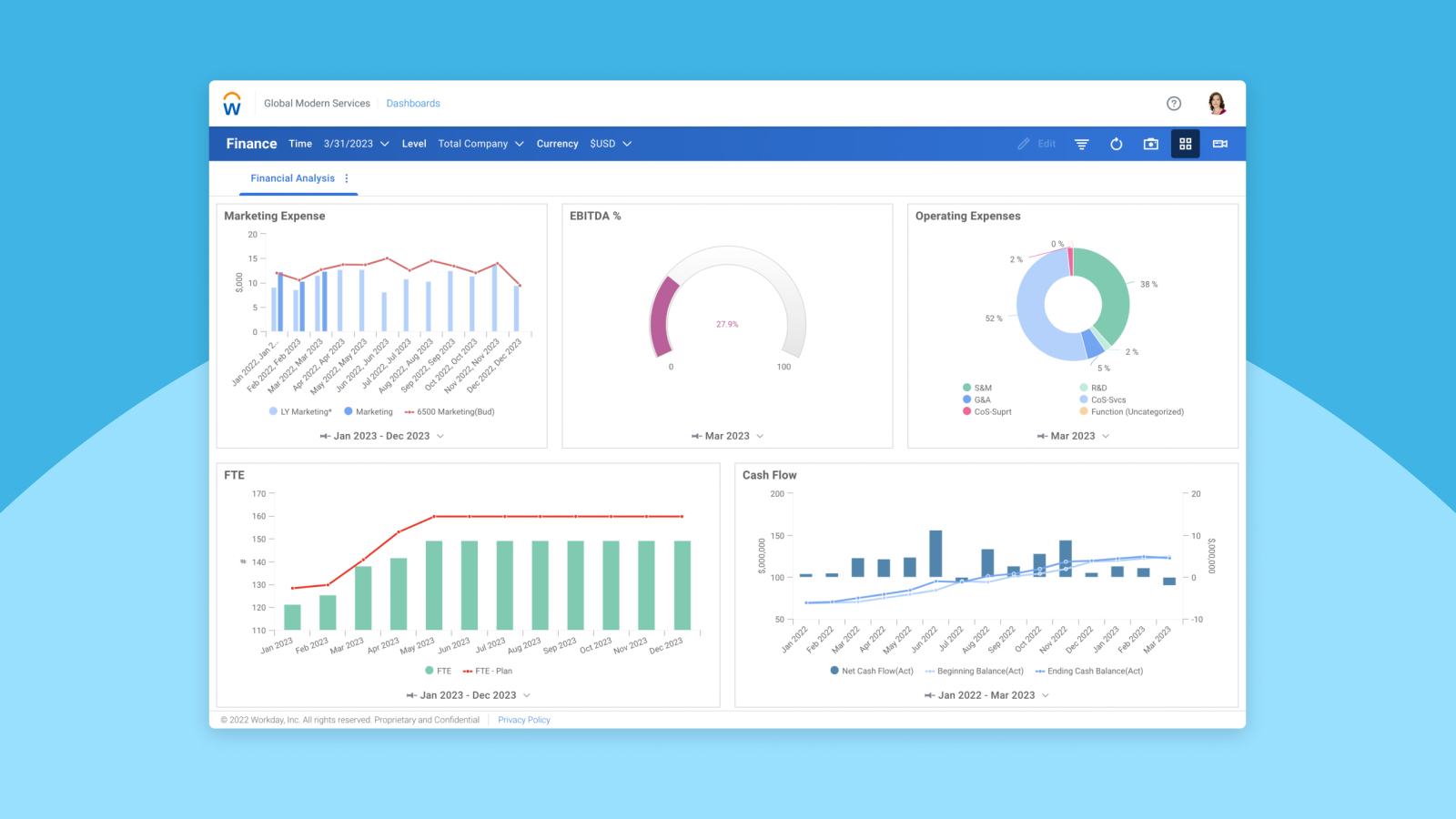Refresh the Finance dashboard data
The image size is (1456, 819).
tap(1117, 144)
